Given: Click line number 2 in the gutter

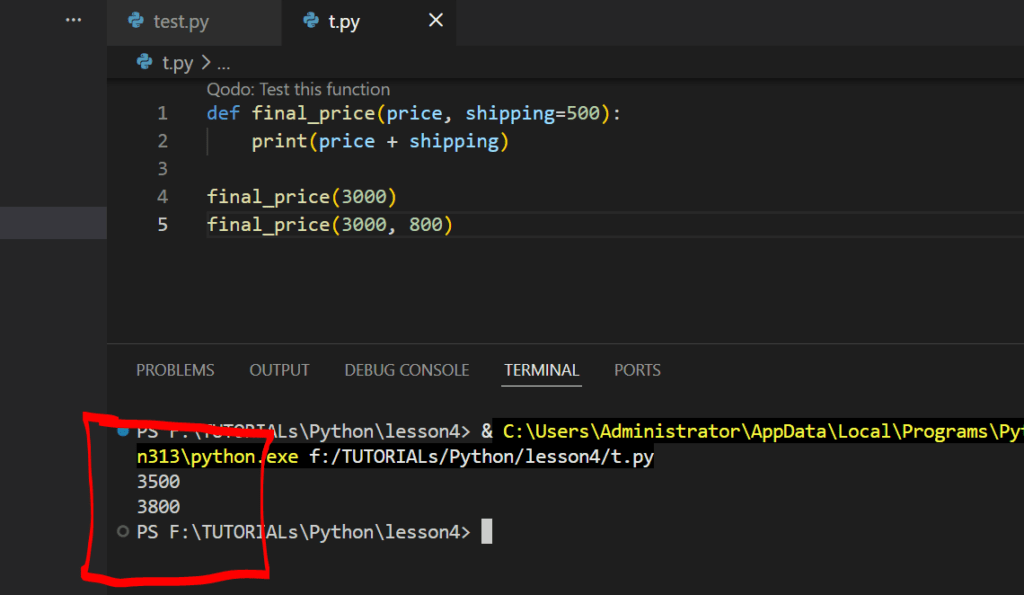Looking at the screenshot, I should [x=162, y=142].
